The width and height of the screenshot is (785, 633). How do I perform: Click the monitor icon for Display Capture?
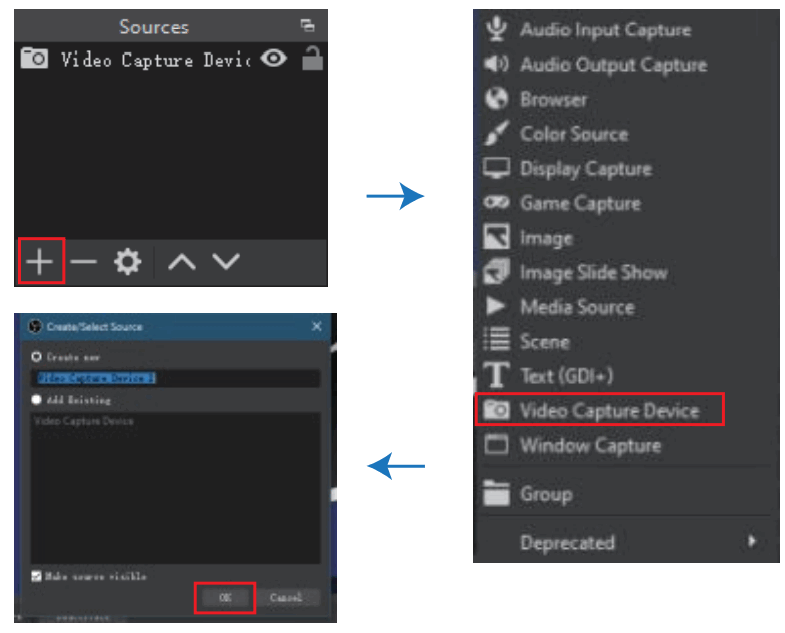pos(496,168)
